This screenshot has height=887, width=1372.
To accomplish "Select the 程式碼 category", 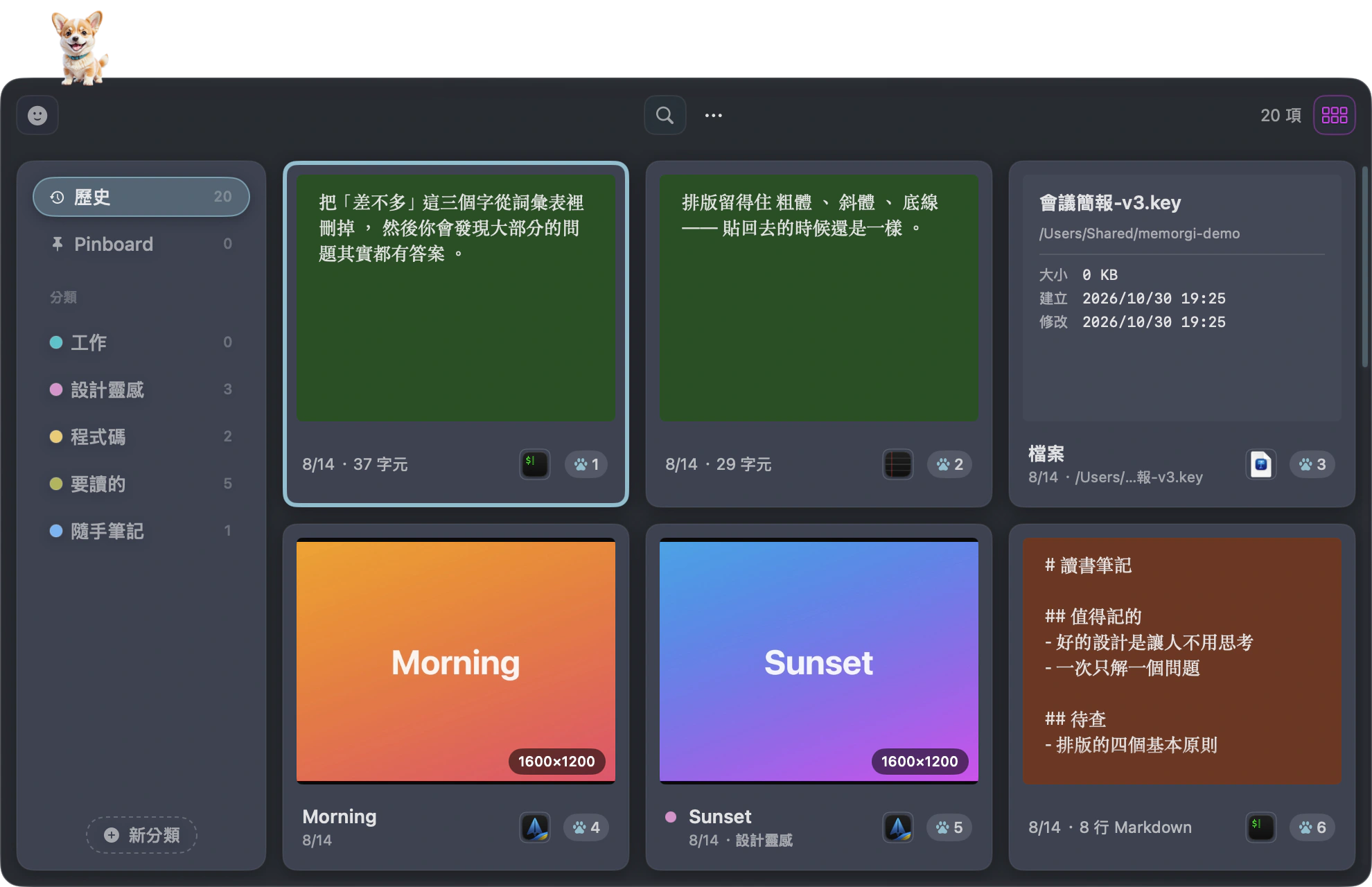I will (141, 437).
